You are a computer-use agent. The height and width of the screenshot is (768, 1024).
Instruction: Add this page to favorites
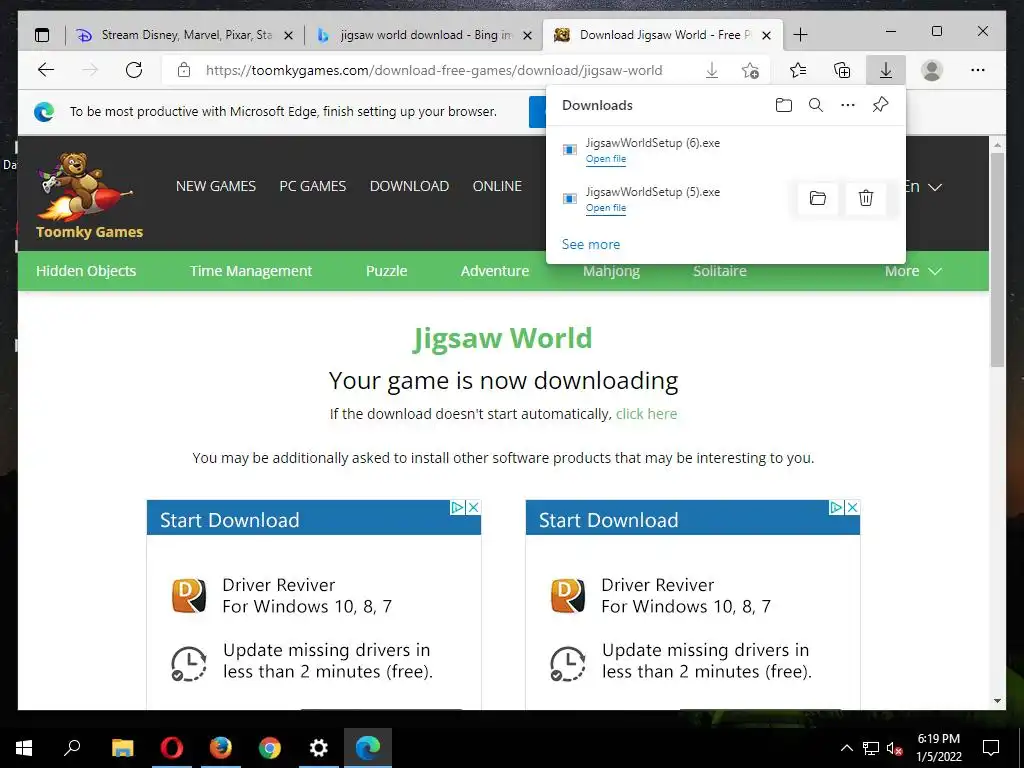point(750,70)
